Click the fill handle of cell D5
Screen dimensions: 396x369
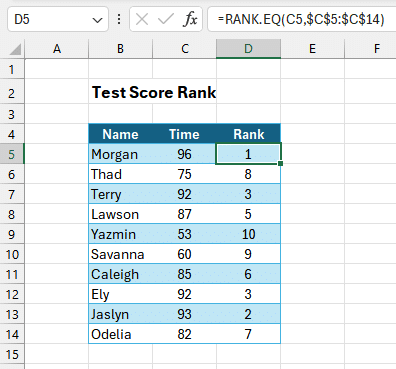click(x=280, y=163)
